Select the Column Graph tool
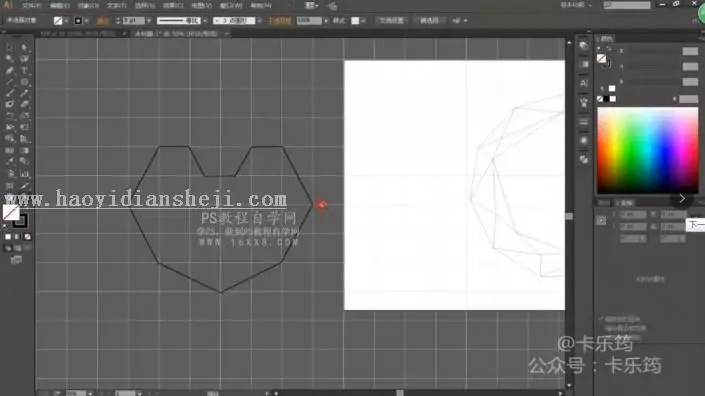Viewport: 705px width, 396px height. 24,174
